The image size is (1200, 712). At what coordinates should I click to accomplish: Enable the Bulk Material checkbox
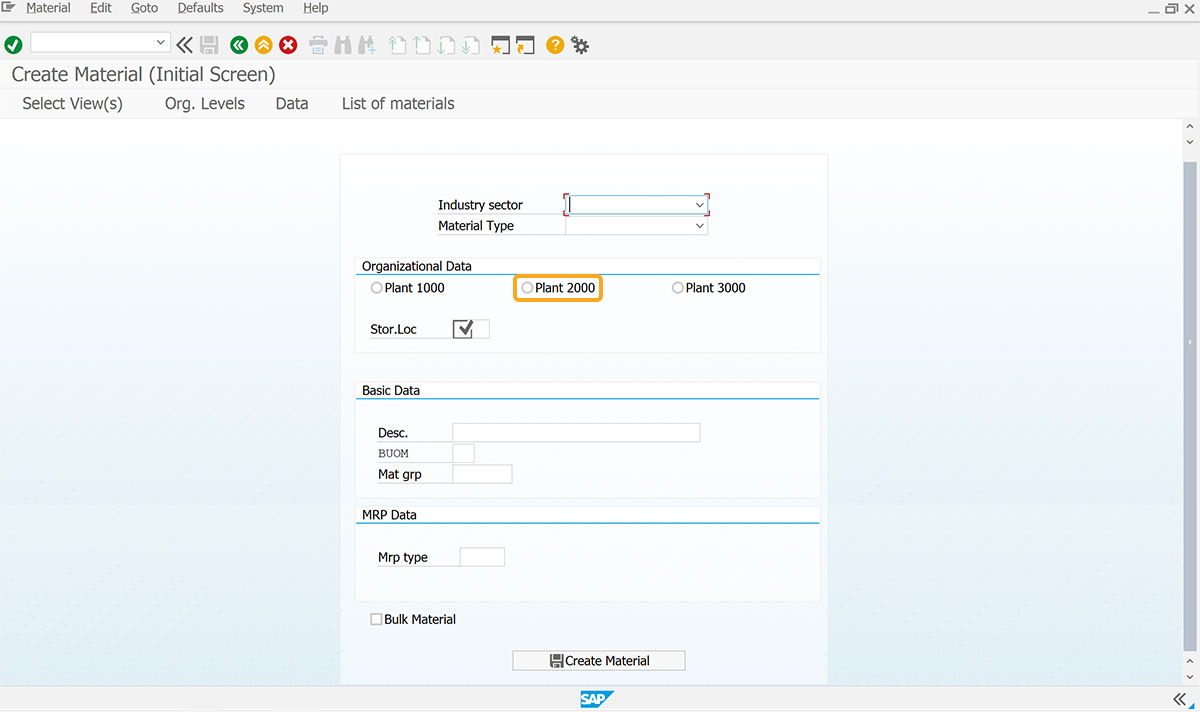click(x=376, y=620)
